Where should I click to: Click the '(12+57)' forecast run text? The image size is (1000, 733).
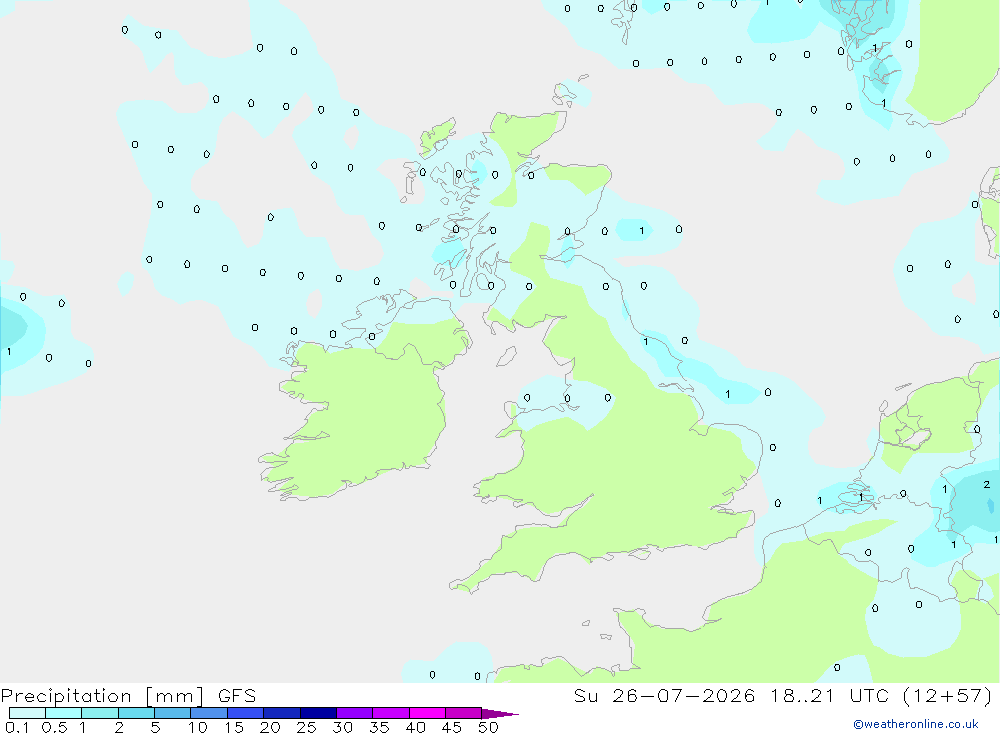pos(948,695)
